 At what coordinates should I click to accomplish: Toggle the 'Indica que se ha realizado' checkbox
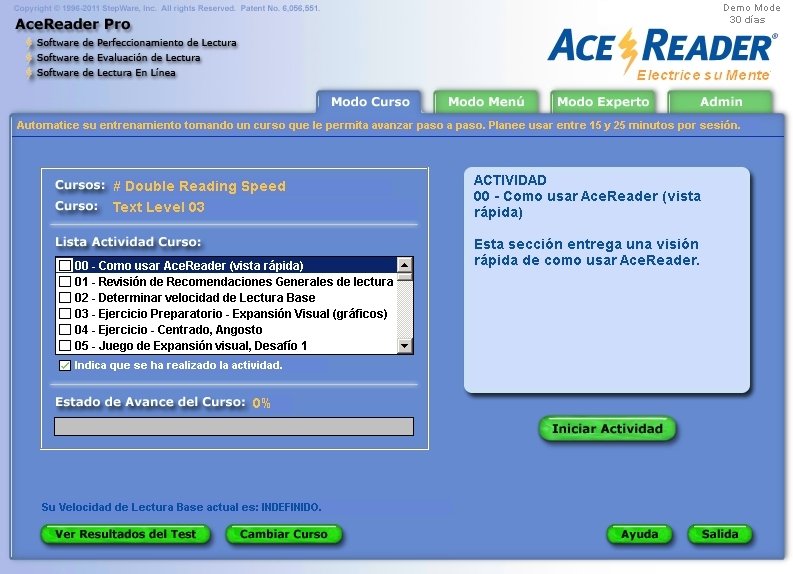[65, 365]
